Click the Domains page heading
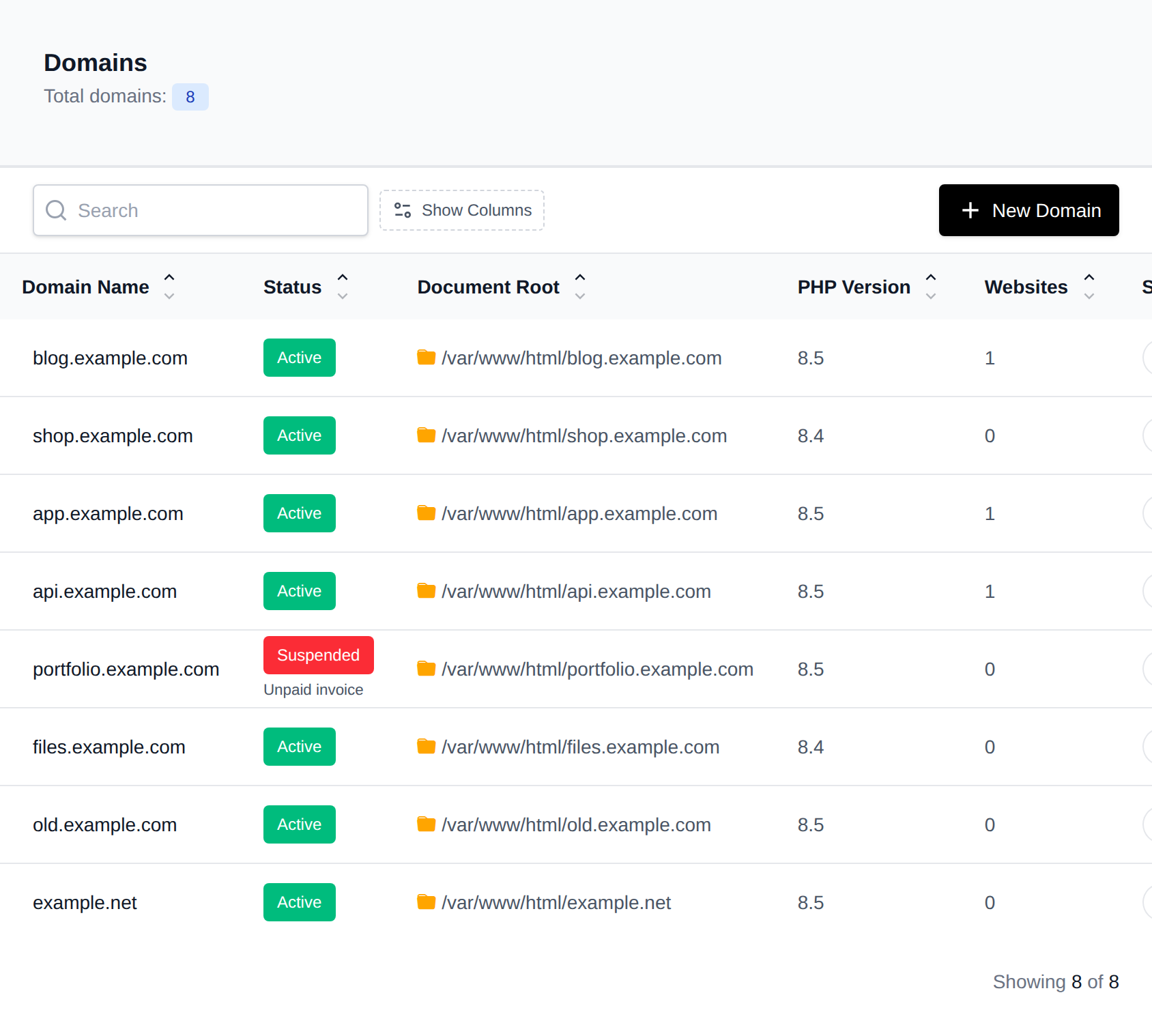The image size is (1152, 1036). [x=96, y=63]
